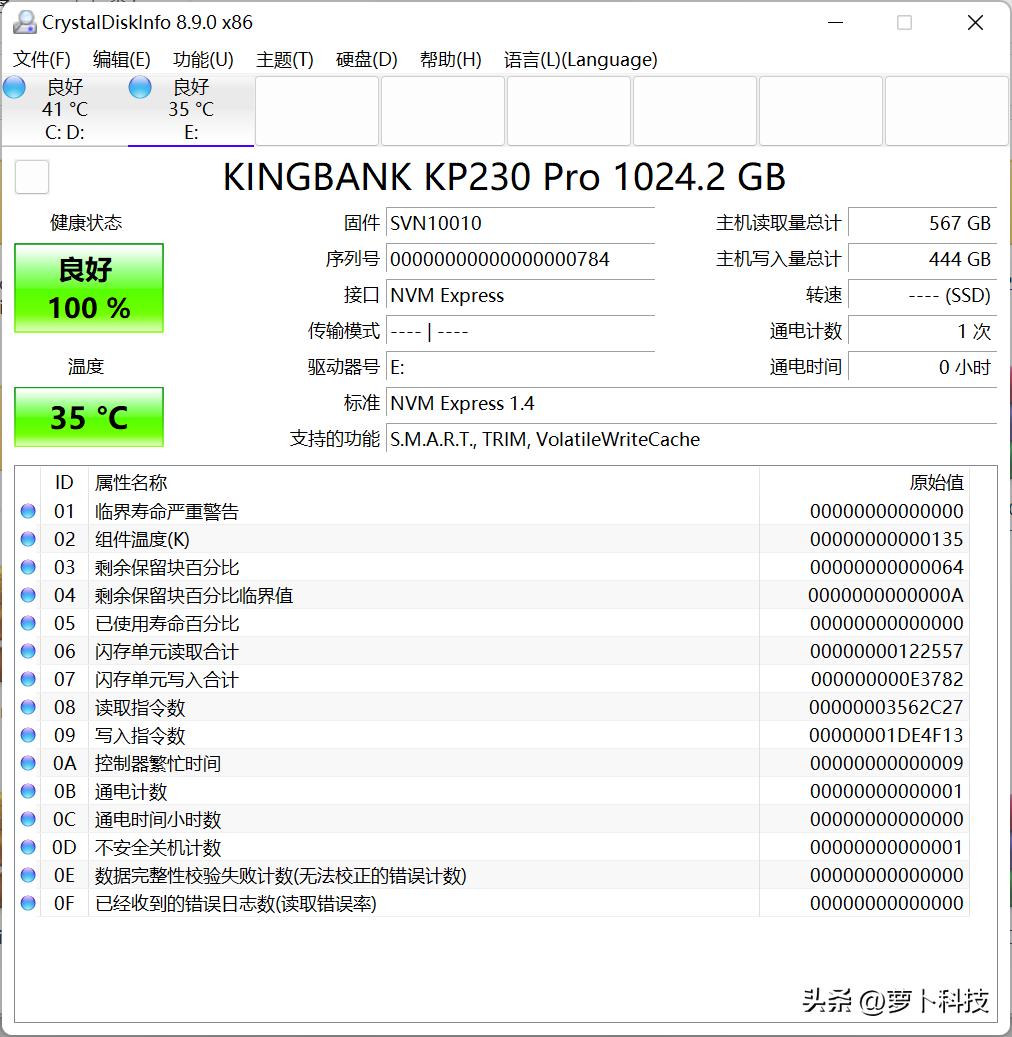Click the status dot for attribute 0E
The width and height of the screenshot is (1012, 1037).
(28, 875)
